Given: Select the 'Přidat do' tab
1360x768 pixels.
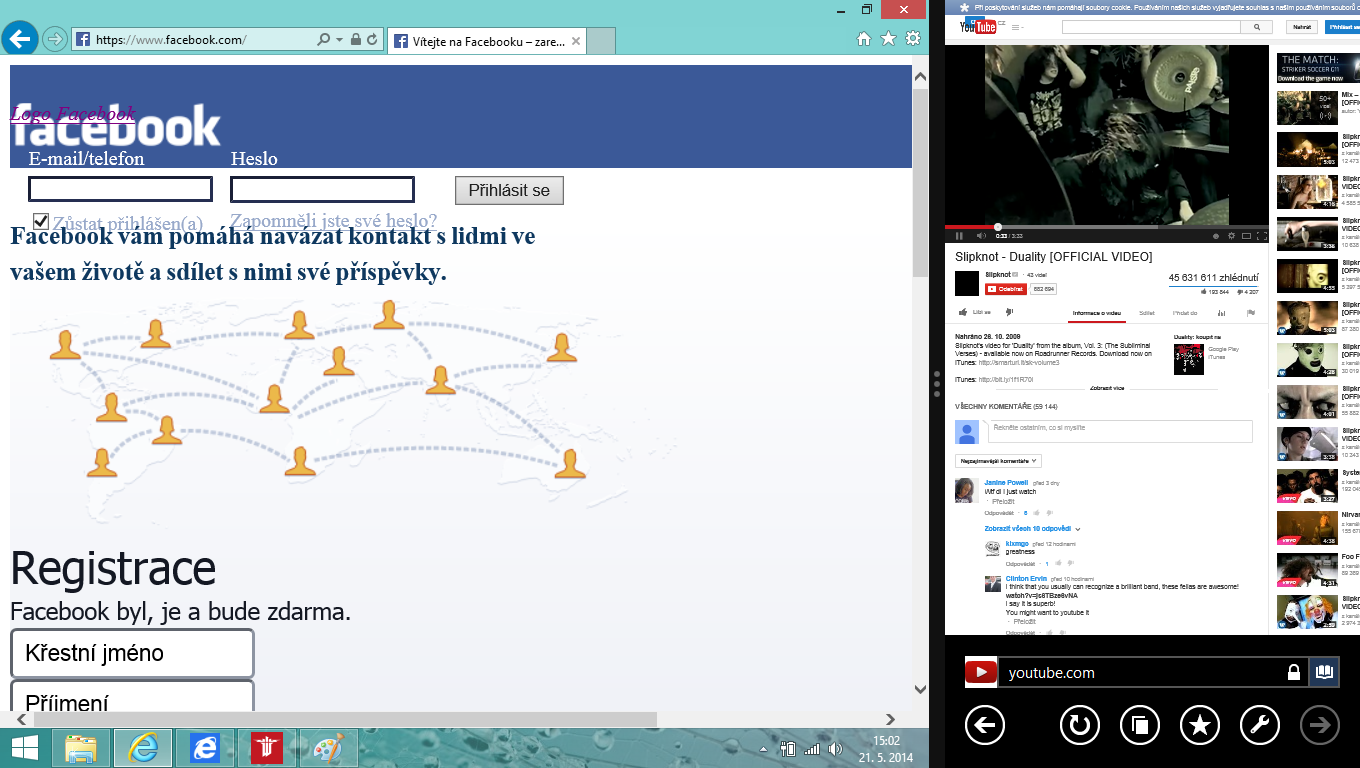Looking at the screenshot, I should click(1185, 313).
